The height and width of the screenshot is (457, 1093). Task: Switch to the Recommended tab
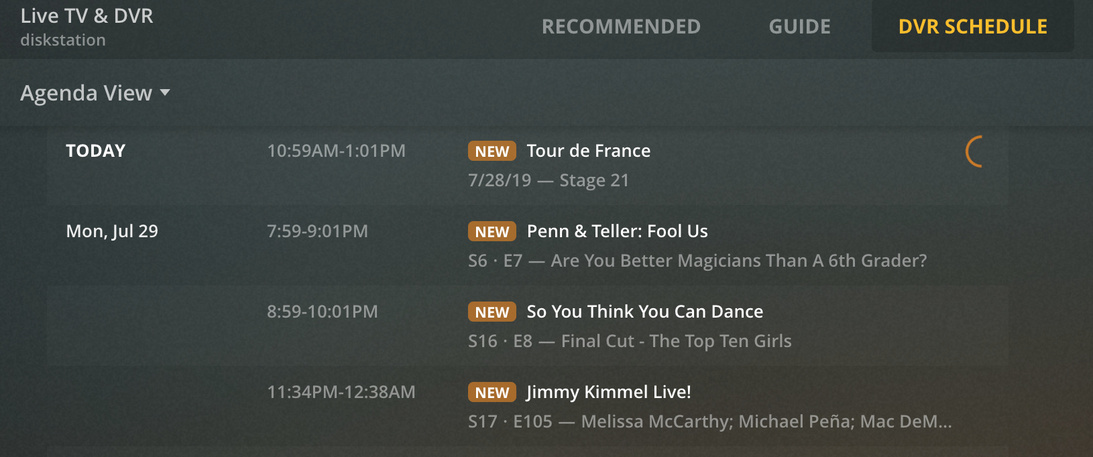tap(620, 27)
